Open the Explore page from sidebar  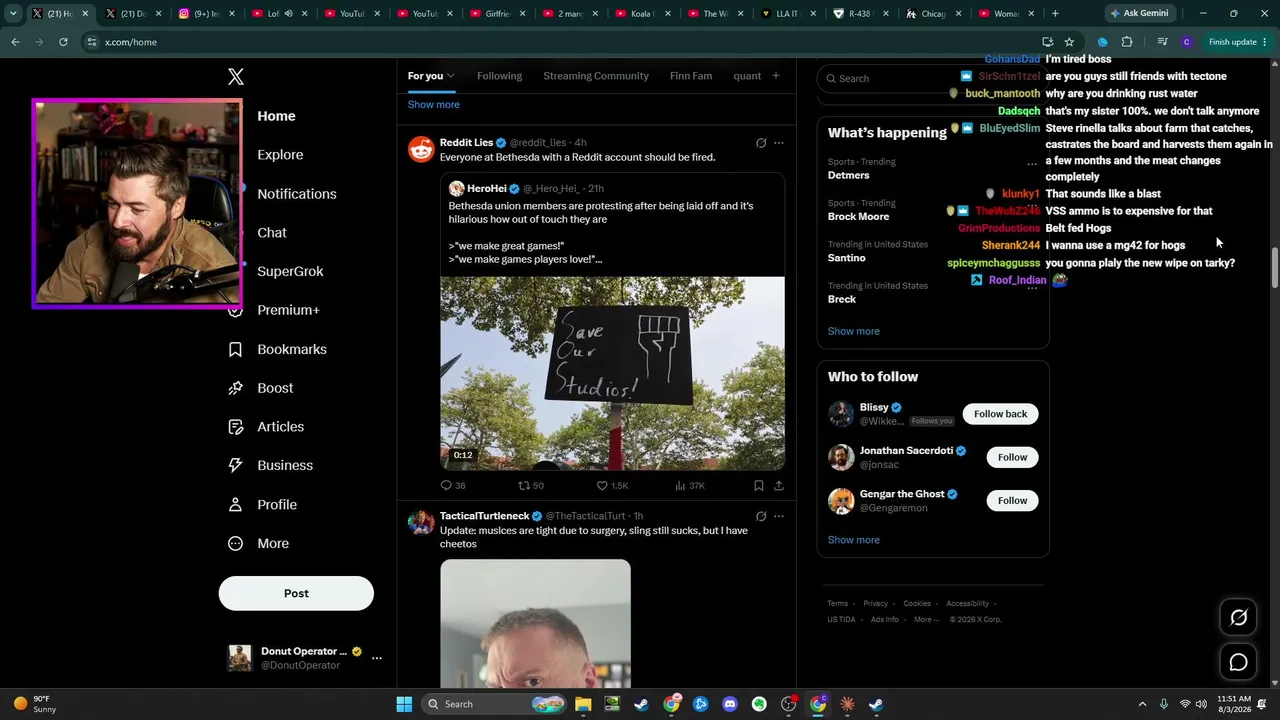tap(280, 155)
